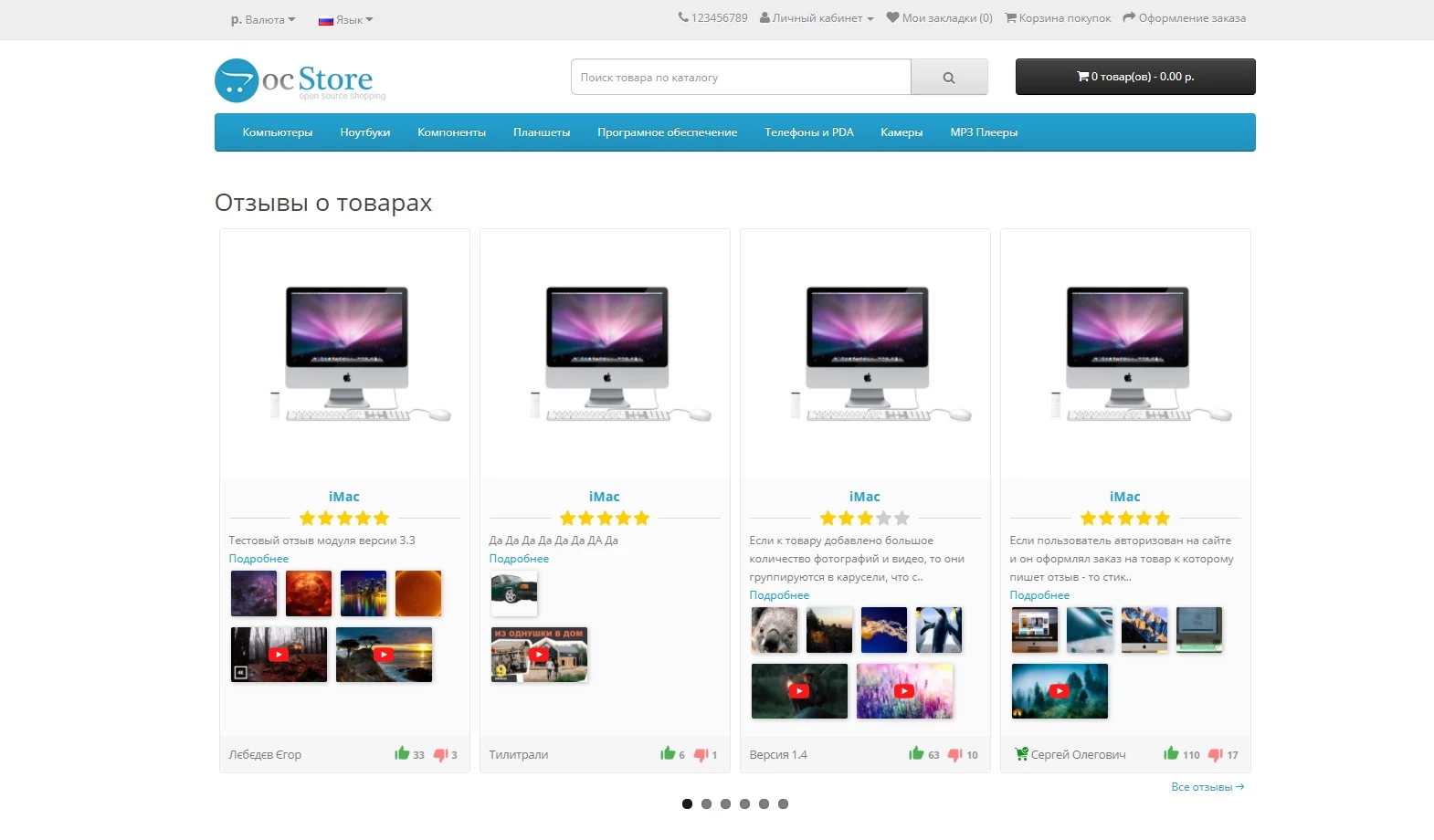The image size is (1434, 840).
Task: Play the ИЗ ОДНУШКИ В ДОМ video
Action: point(539,655)
